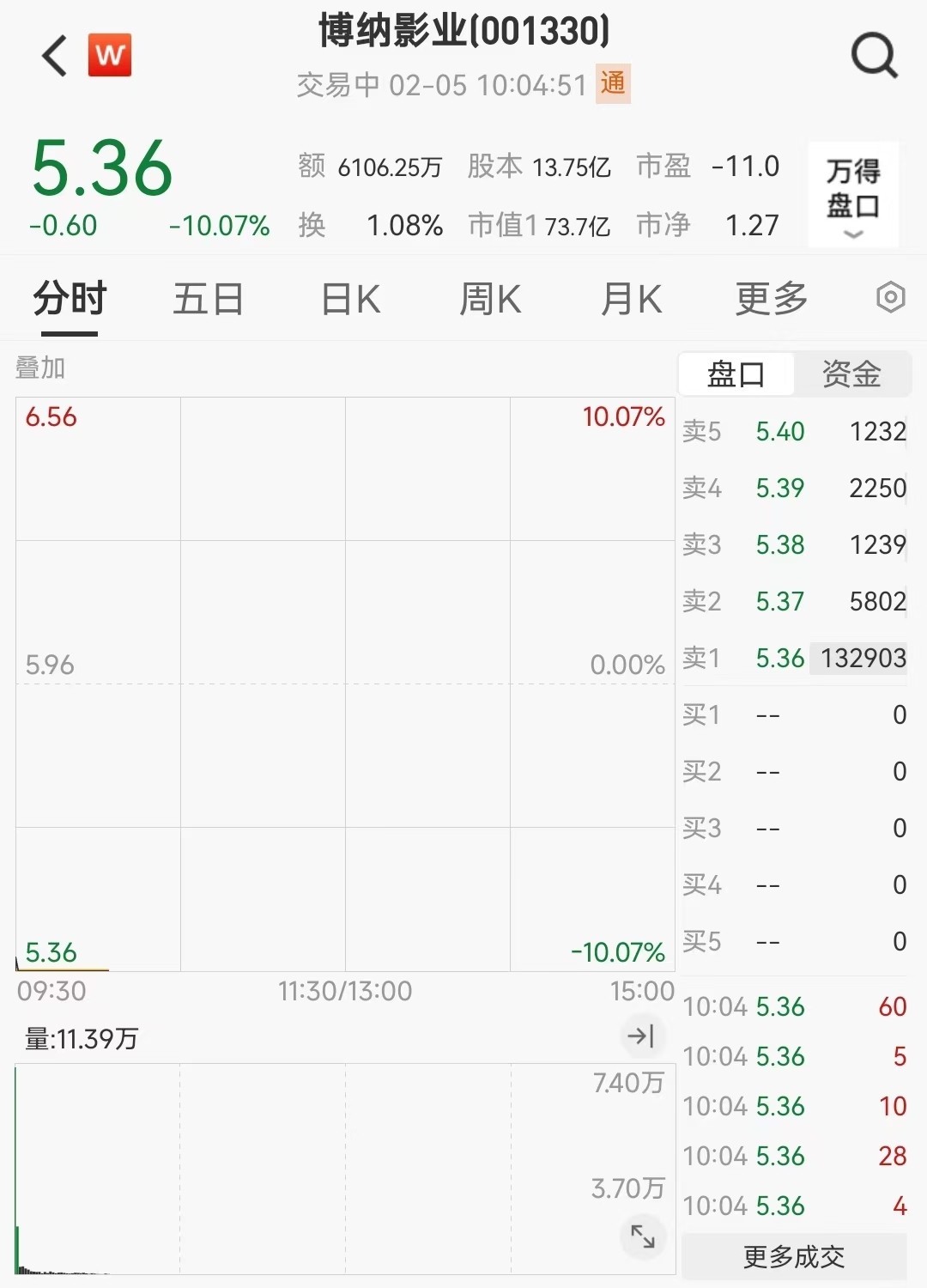
Task: Expand chart to fullscreen icon
Action: 642,1236
